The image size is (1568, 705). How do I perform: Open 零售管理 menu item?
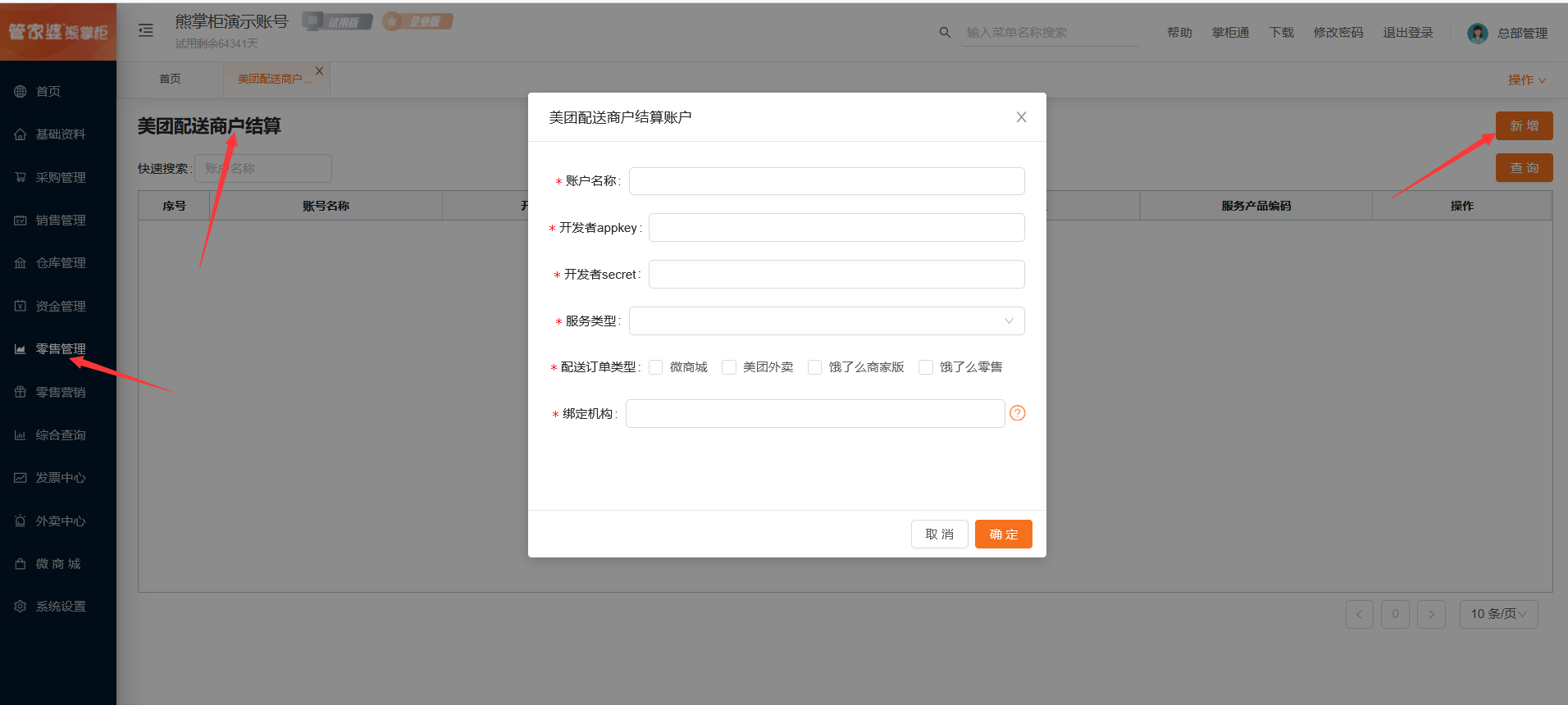[x=61, y=349]
